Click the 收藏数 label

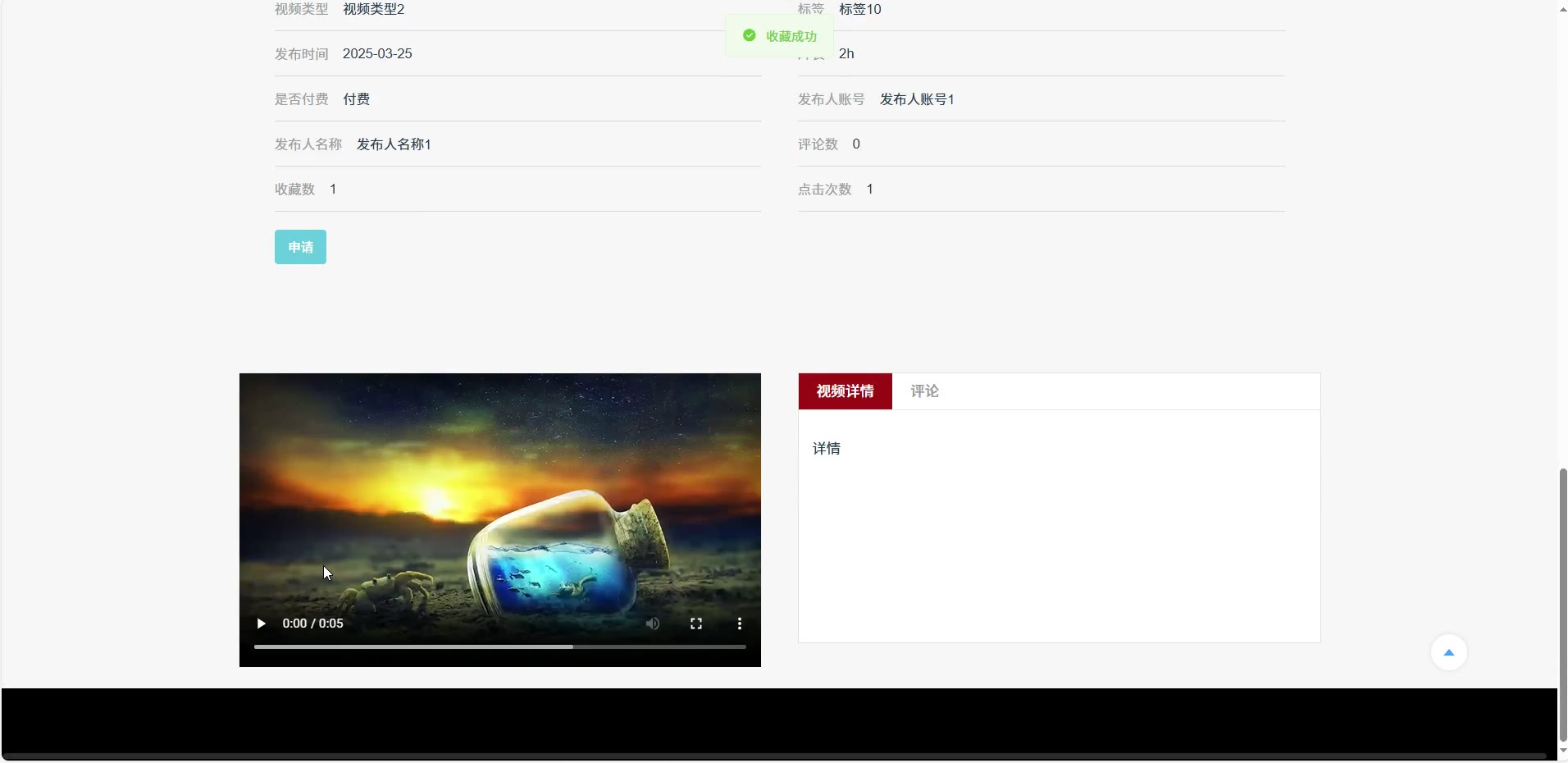(295, 190)
